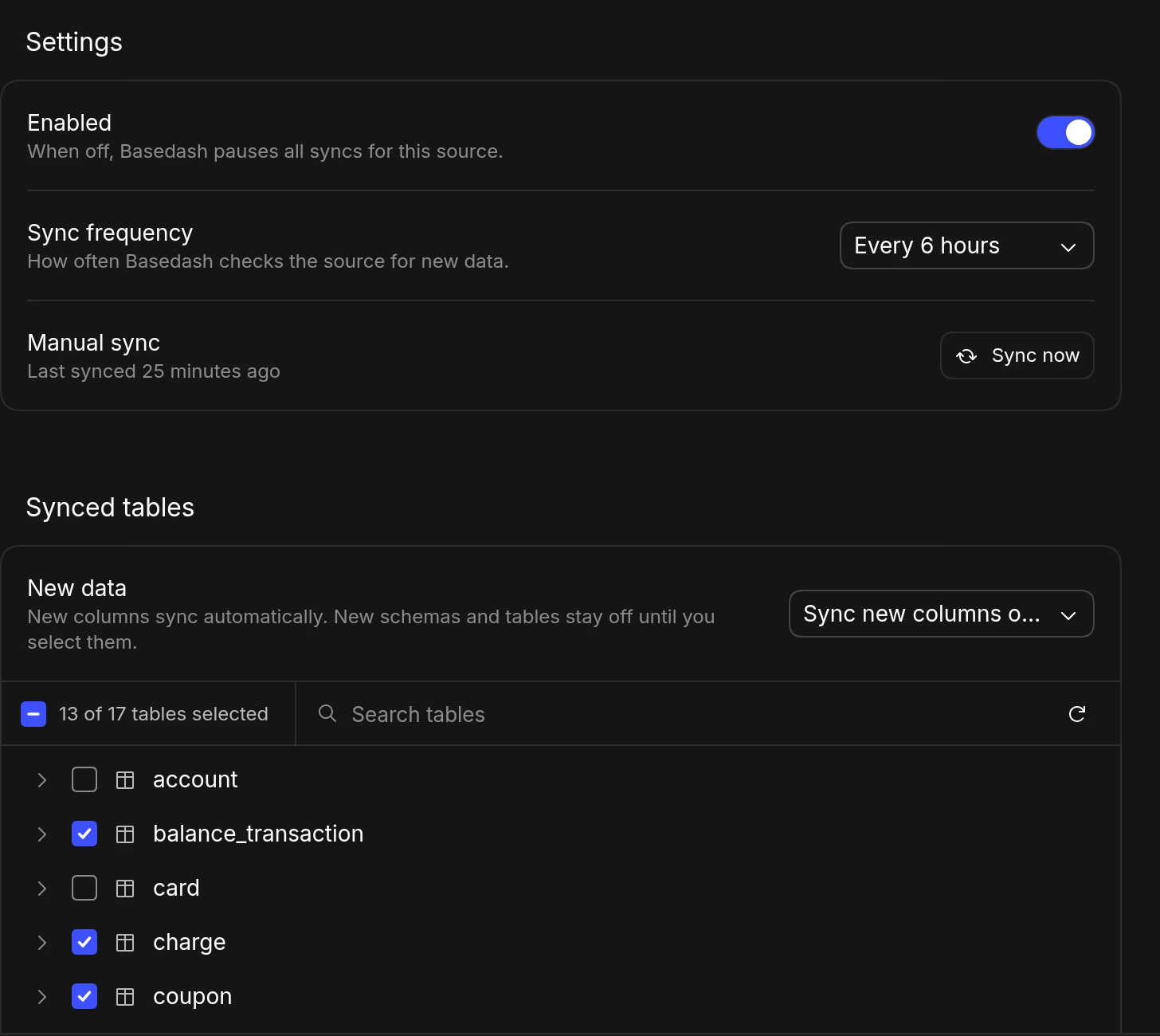Select the balance_transaction table name
The width and height of the screenshot is (1160, 1036).
coord(258,834)
